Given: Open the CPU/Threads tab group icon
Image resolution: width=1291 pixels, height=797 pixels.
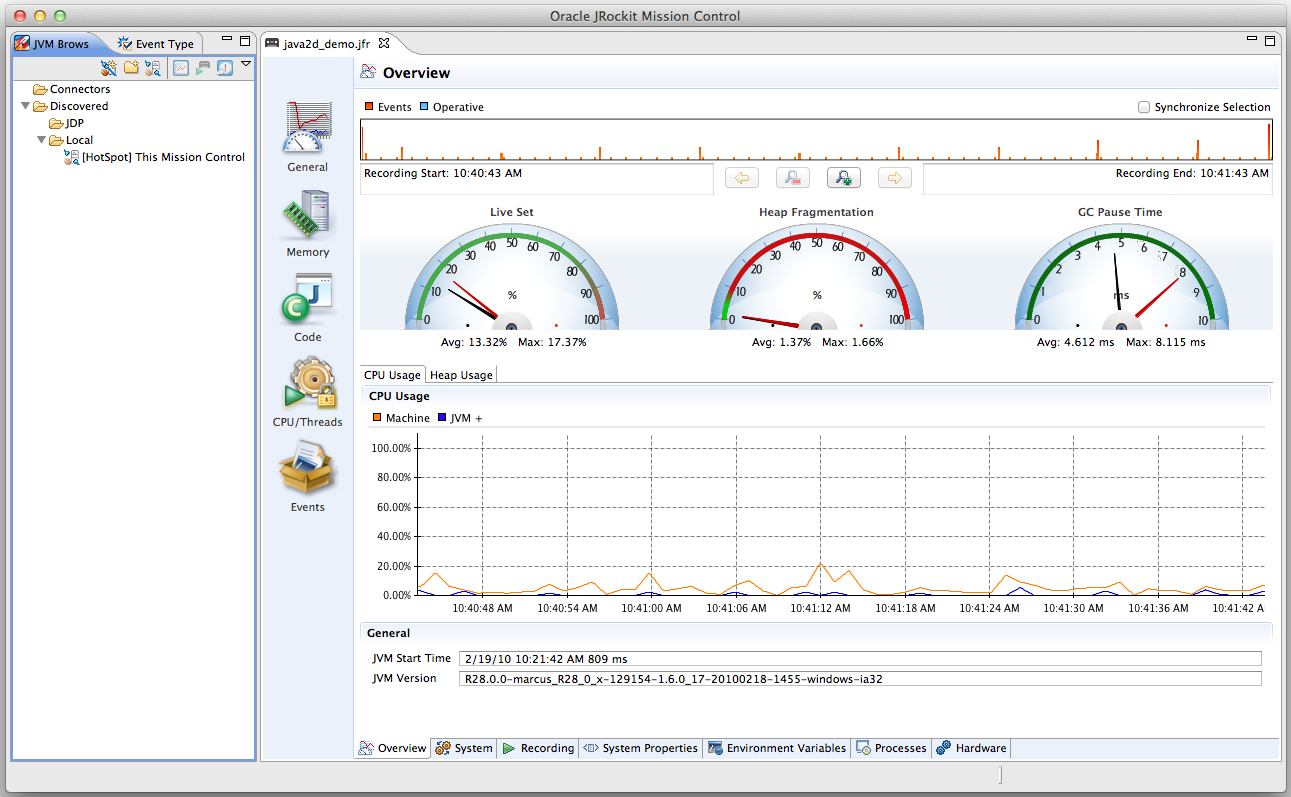Looking at the screenshot, I should [308, 385].
